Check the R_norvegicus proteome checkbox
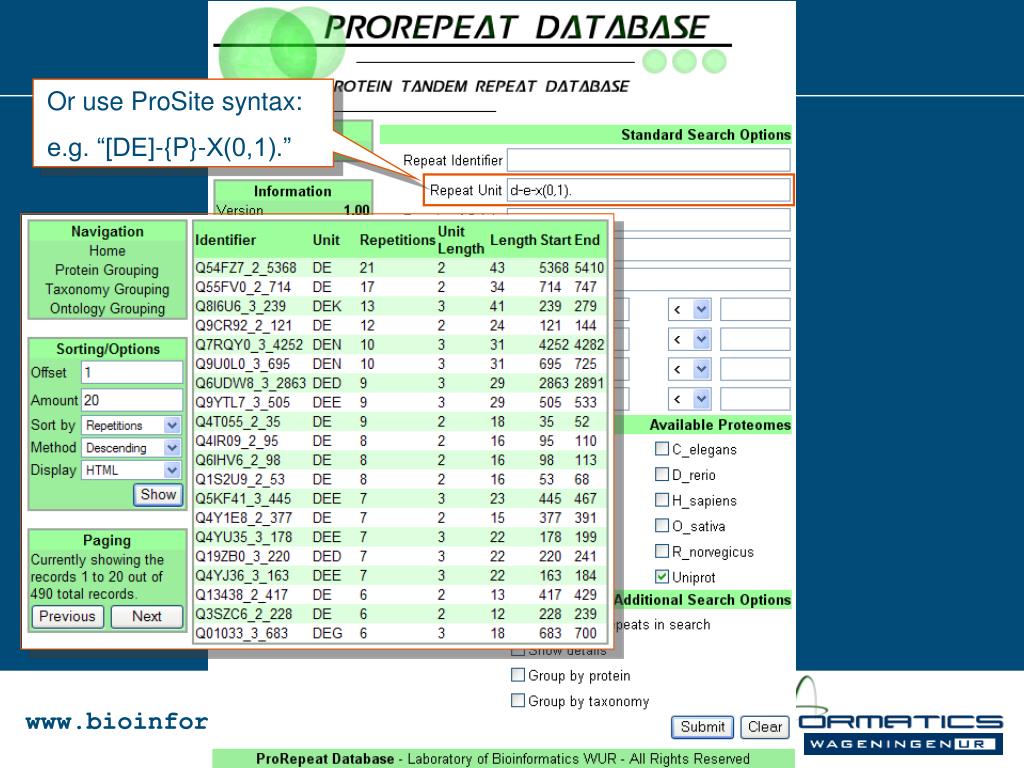Image resolution: width=1024 pixels, height=768 pixels. [x=662, y=551]
